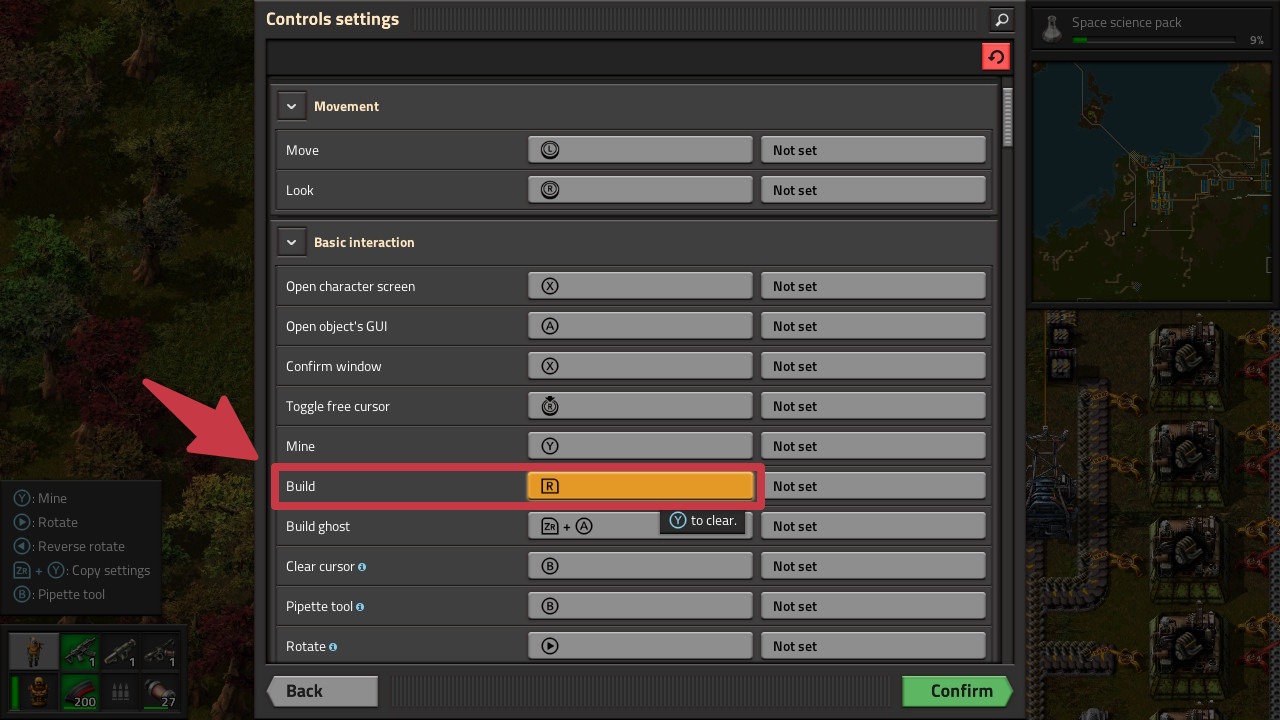Click the Clear cursor info icon
The height and width of the screenshot is (720, 1280).
pos(362,567)
